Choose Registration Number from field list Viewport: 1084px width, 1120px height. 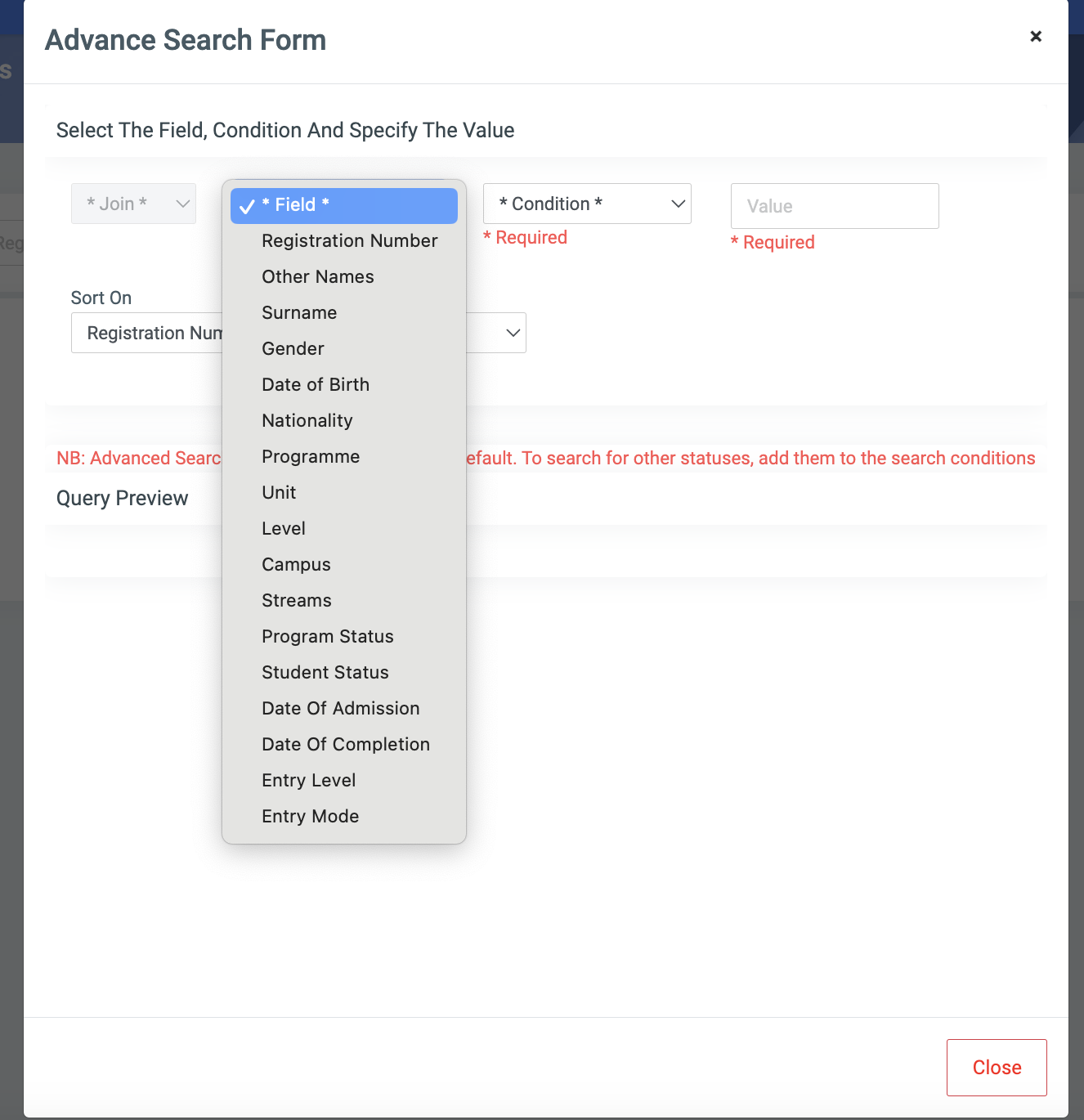(344, 241)
